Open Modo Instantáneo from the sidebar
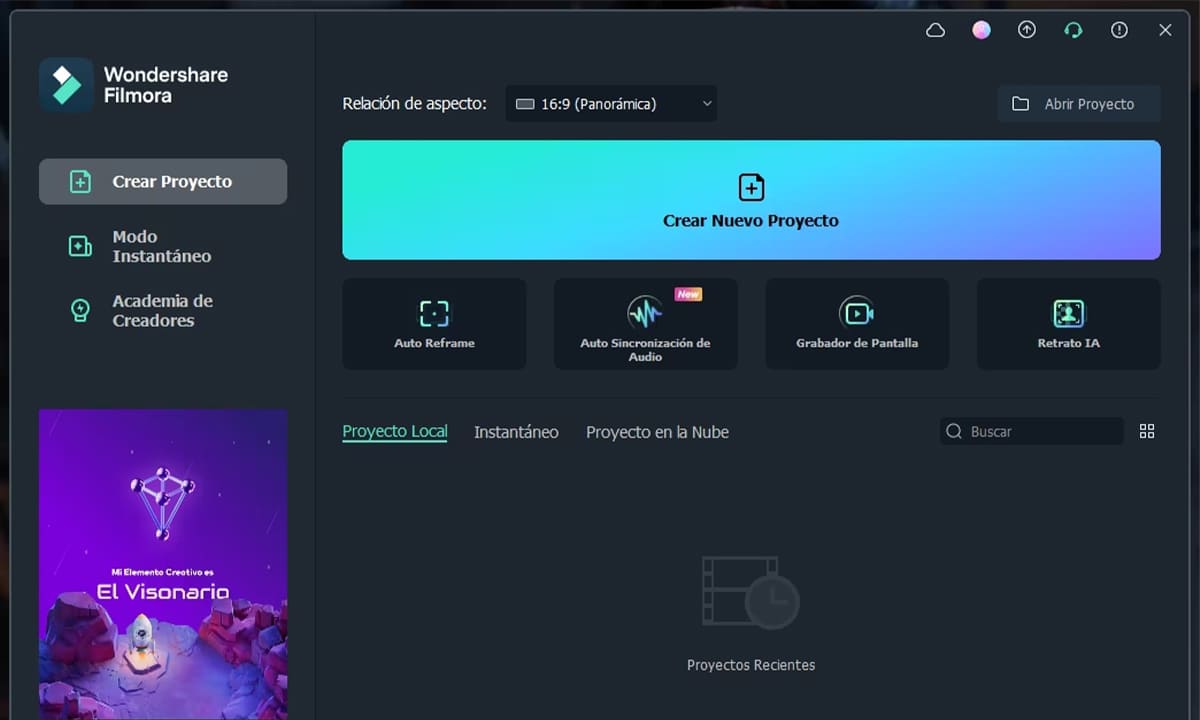Viewport: 1200px width, 720px height. [163, 246]
